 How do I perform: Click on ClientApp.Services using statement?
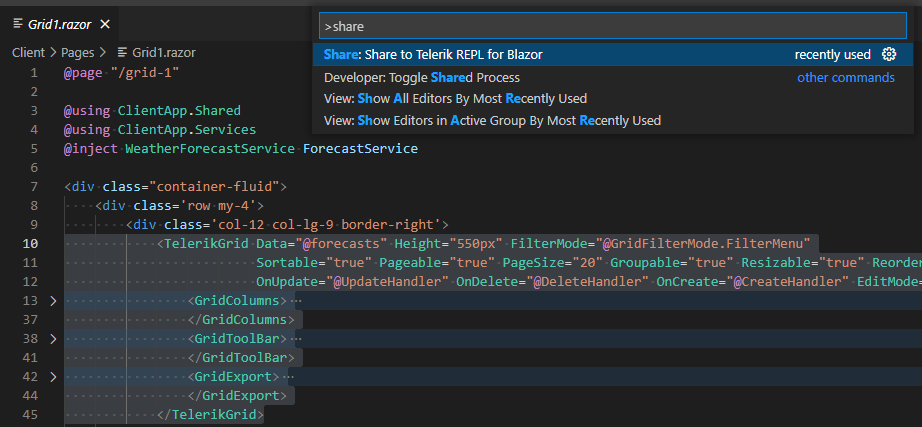tap(187, 130)
